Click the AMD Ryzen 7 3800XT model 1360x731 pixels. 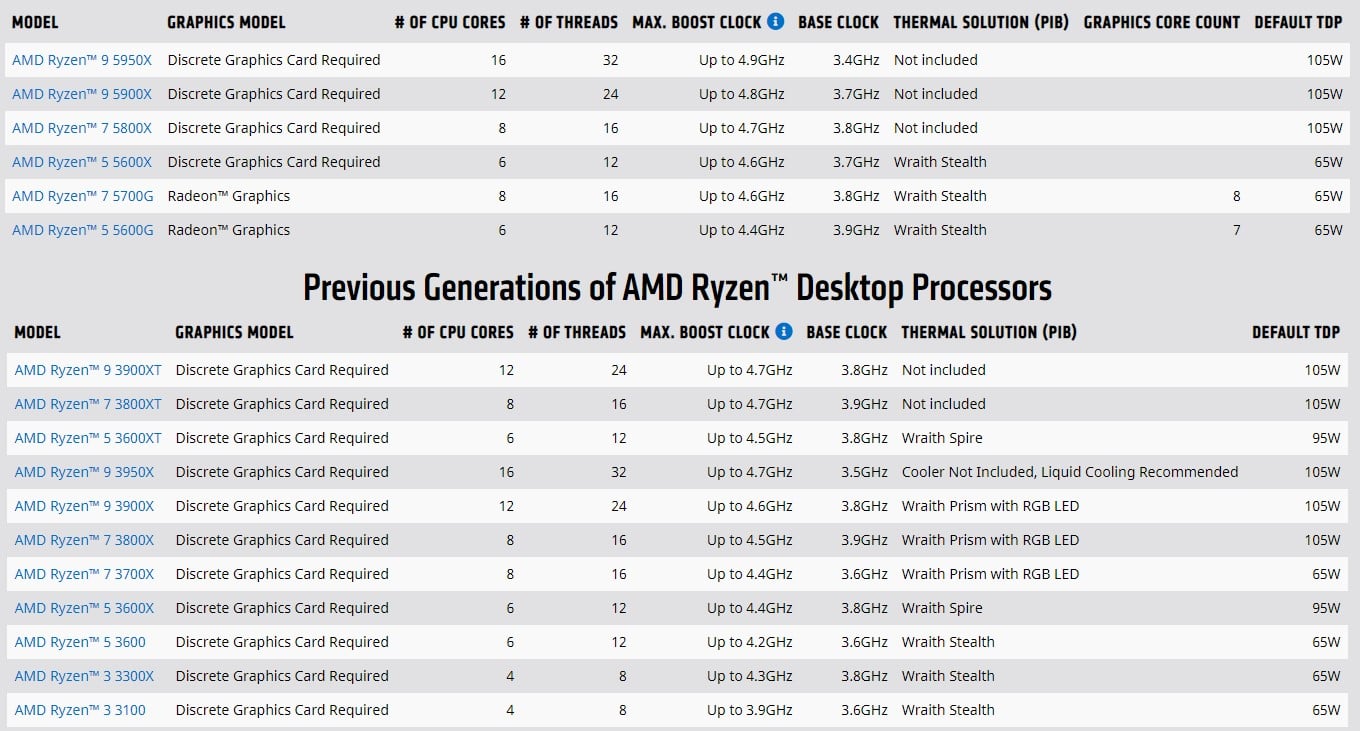click(88, 404)
